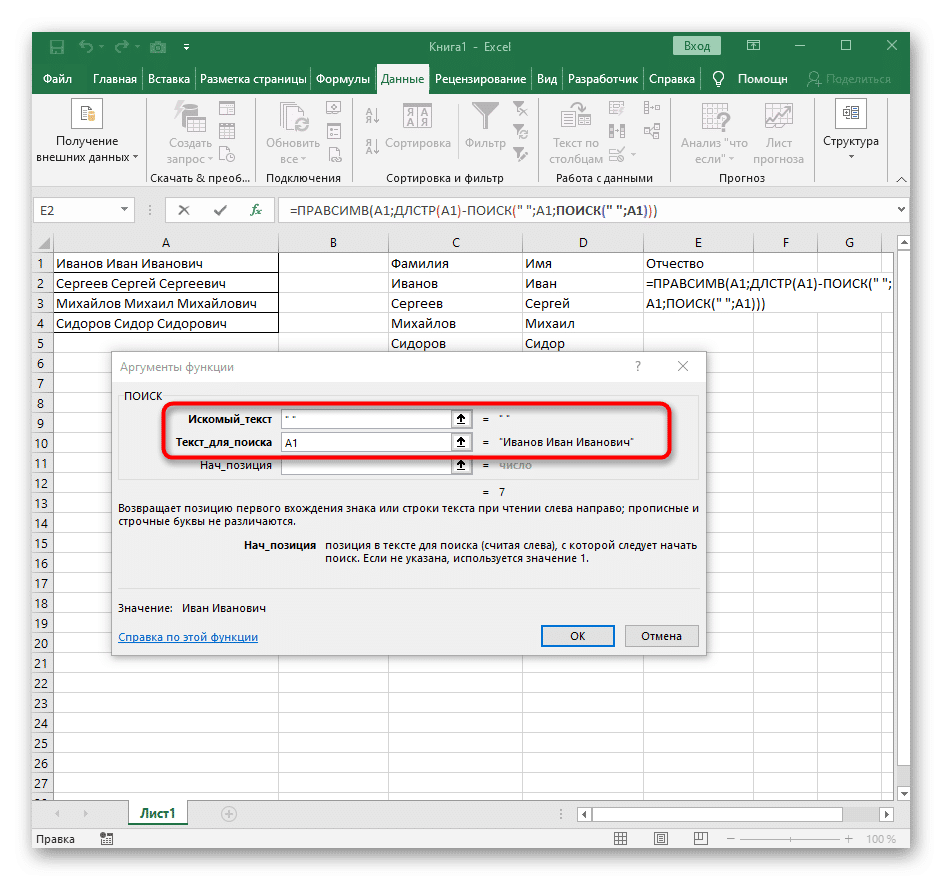Collapse the Искомый_текст field with its arrow button
Viewport: 942px width, 880px height.
click(461, 418)
